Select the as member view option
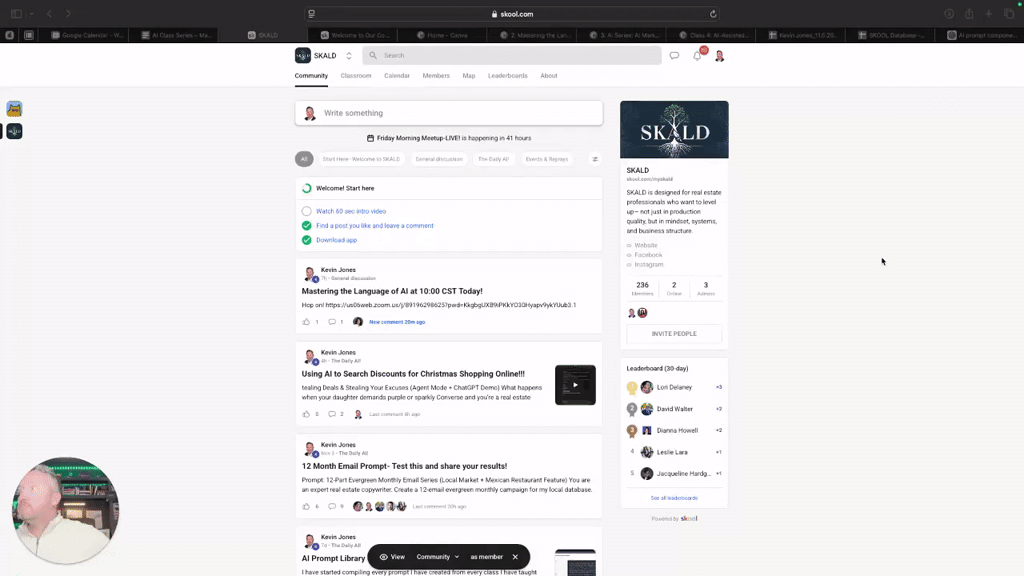Image resolution: width=1024 pixels, height=576 pixels. [487, 557]
